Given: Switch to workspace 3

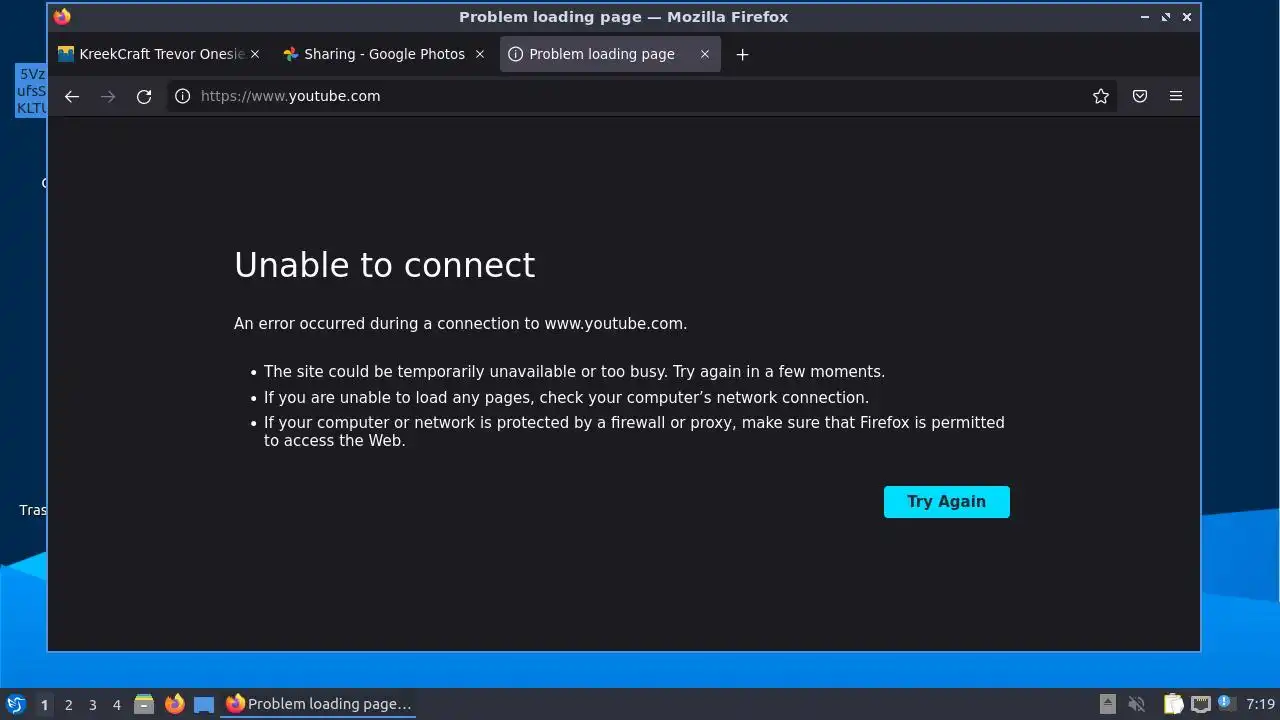Looking at the screenshot, I should 92,705.
